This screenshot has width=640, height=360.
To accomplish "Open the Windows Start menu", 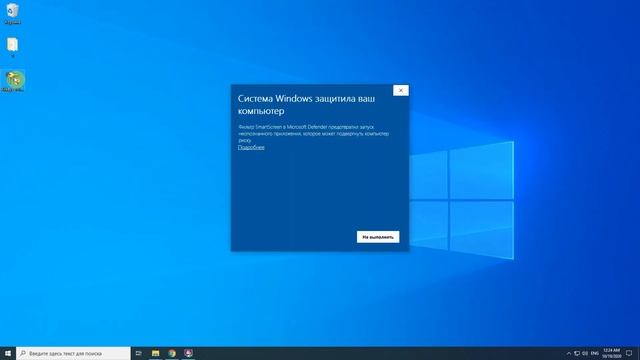I will click(x=8, y=353).
